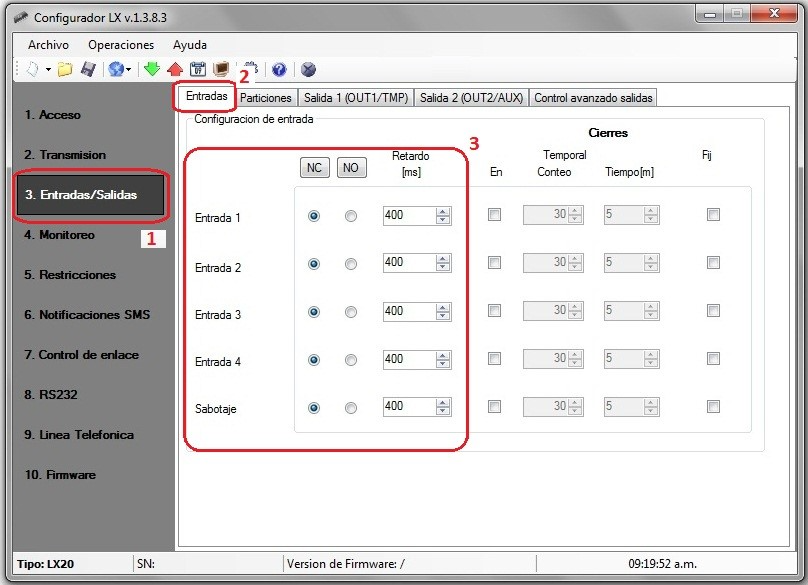Open 7. Control de enlace section
808x585 pixels.
[81, 355]
